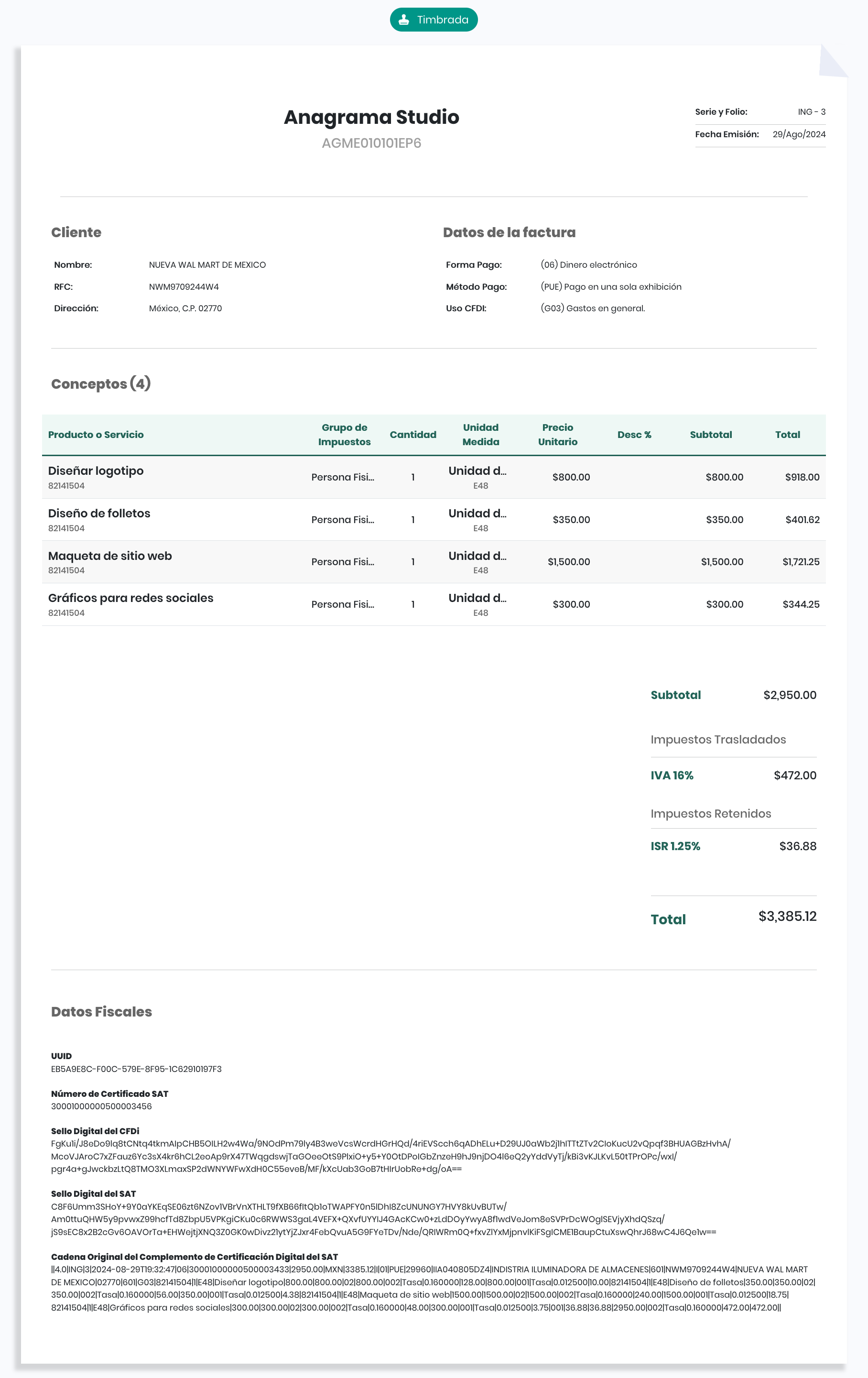Click Unidad d... in the Gráficos para redes sociales row
This screenshot has width=868, height=1378.
[477, 598]
